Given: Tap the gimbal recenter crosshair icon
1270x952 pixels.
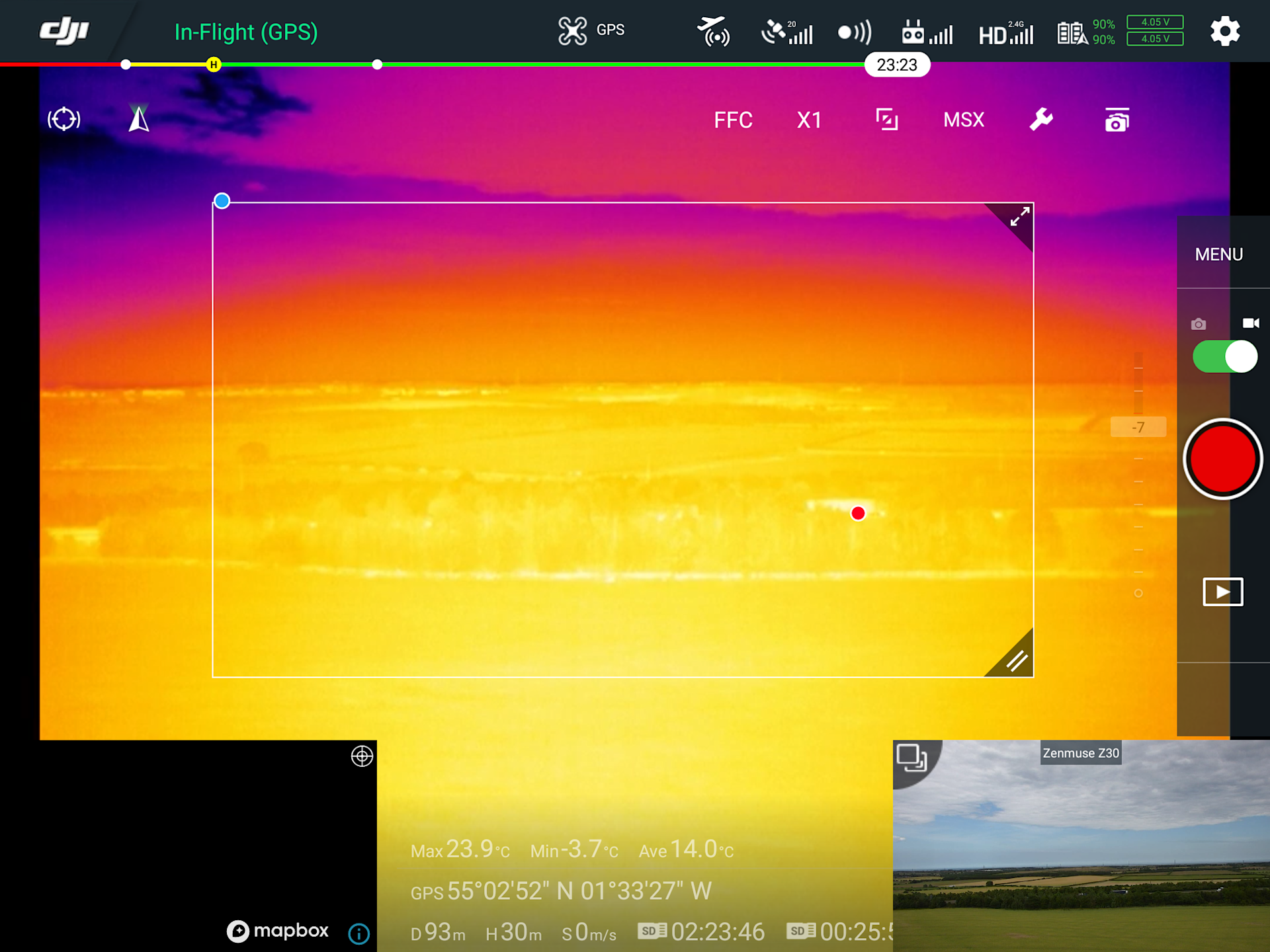Looking at the screenshot, I should click(64, 120).
